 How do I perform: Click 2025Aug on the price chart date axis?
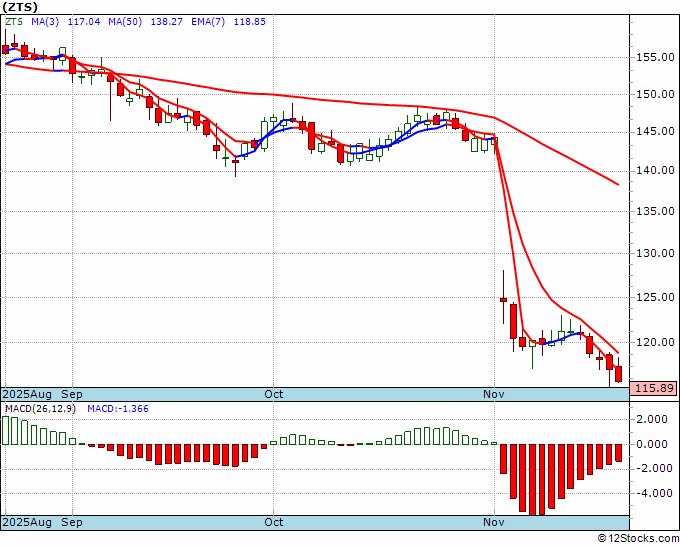(27, 394)
